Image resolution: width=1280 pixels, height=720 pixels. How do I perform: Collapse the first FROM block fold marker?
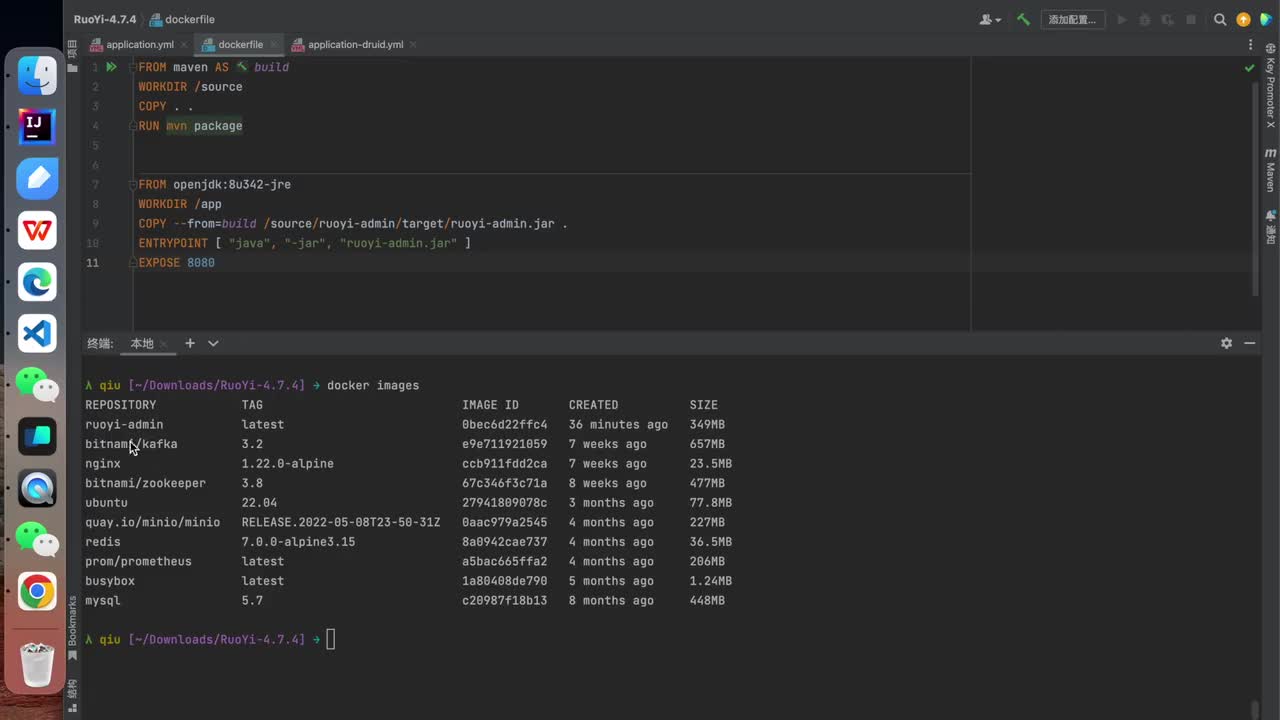131,67
